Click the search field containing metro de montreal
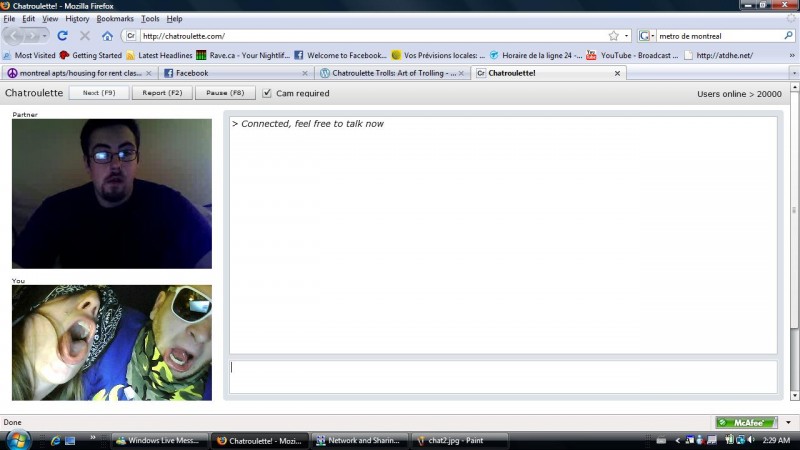The image size is (800, 450). point(719,36)
